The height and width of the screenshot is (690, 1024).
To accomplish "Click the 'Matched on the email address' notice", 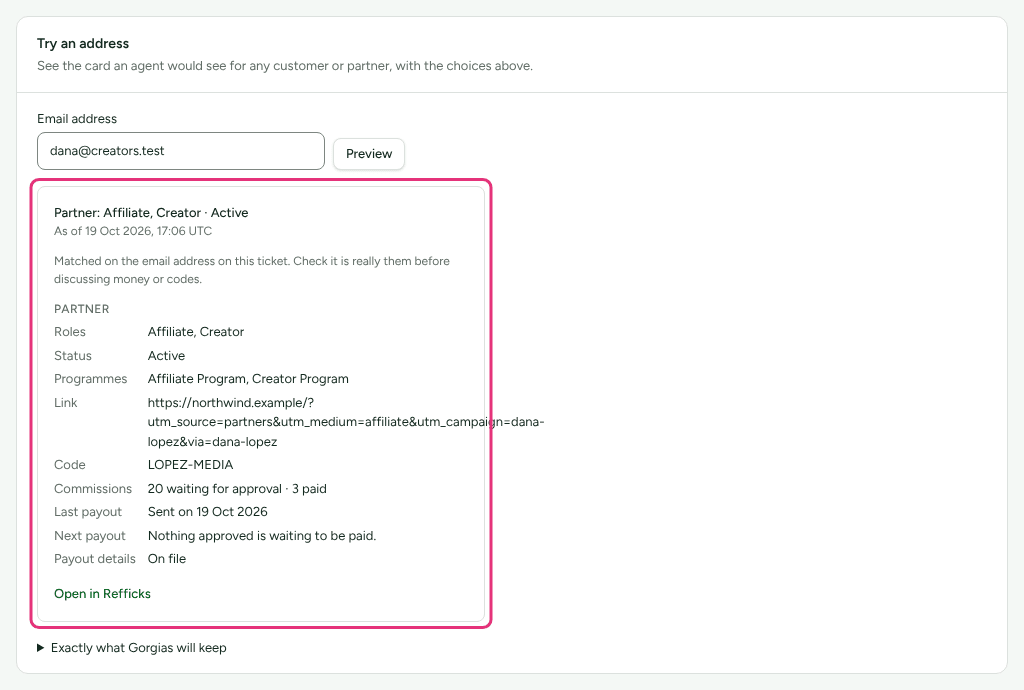I will (252, 270).
